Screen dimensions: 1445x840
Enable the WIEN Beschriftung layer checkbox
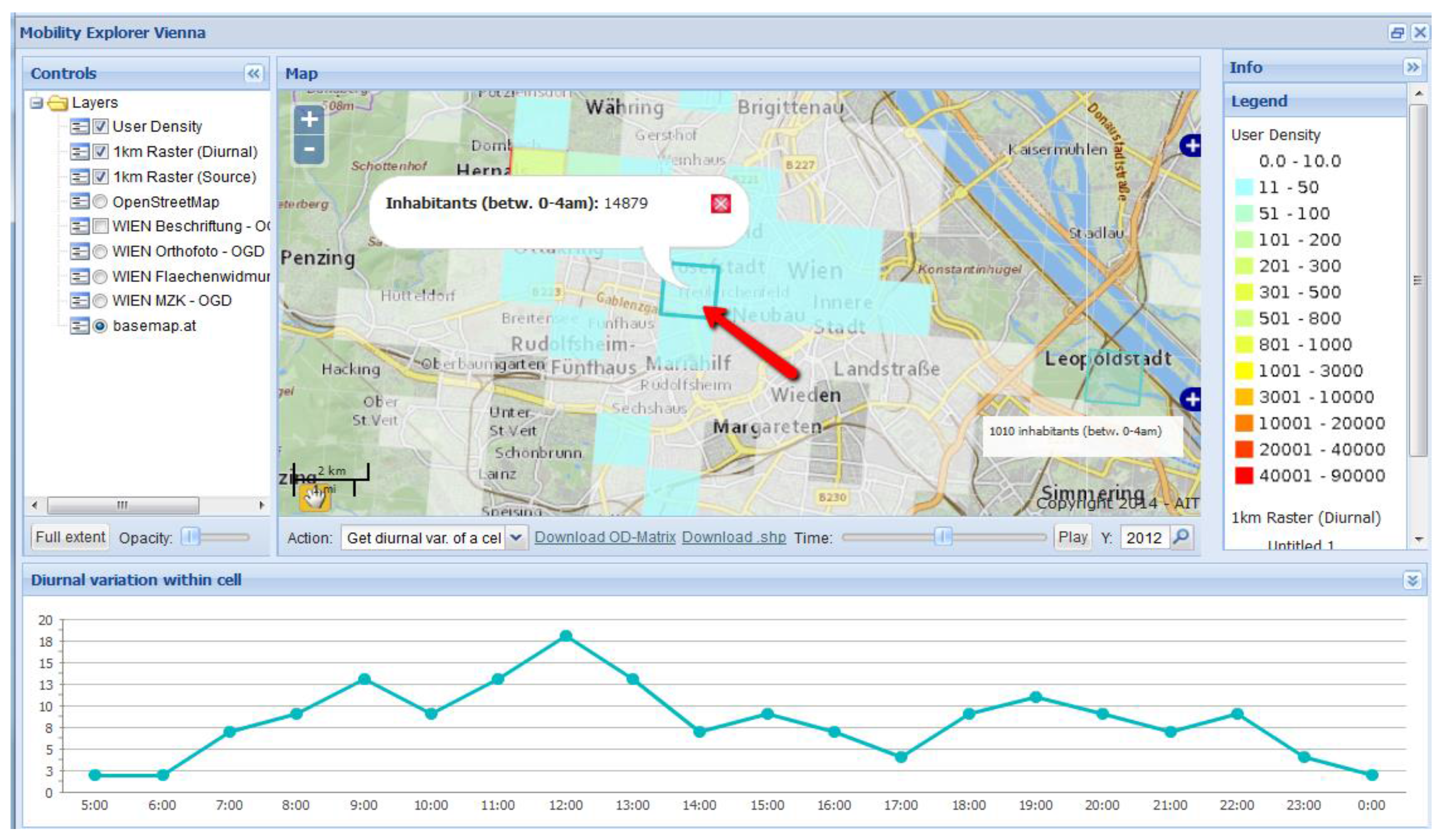click(x=100, y=226)
